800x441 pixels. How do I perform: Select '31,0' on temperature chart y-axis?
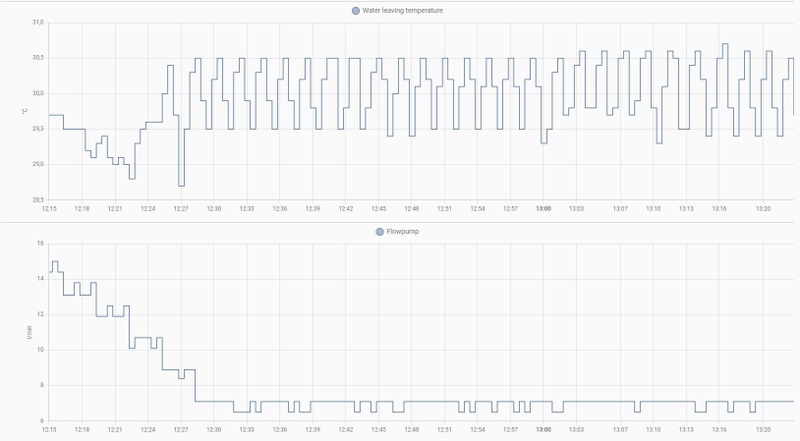click(x=38, y=22)
